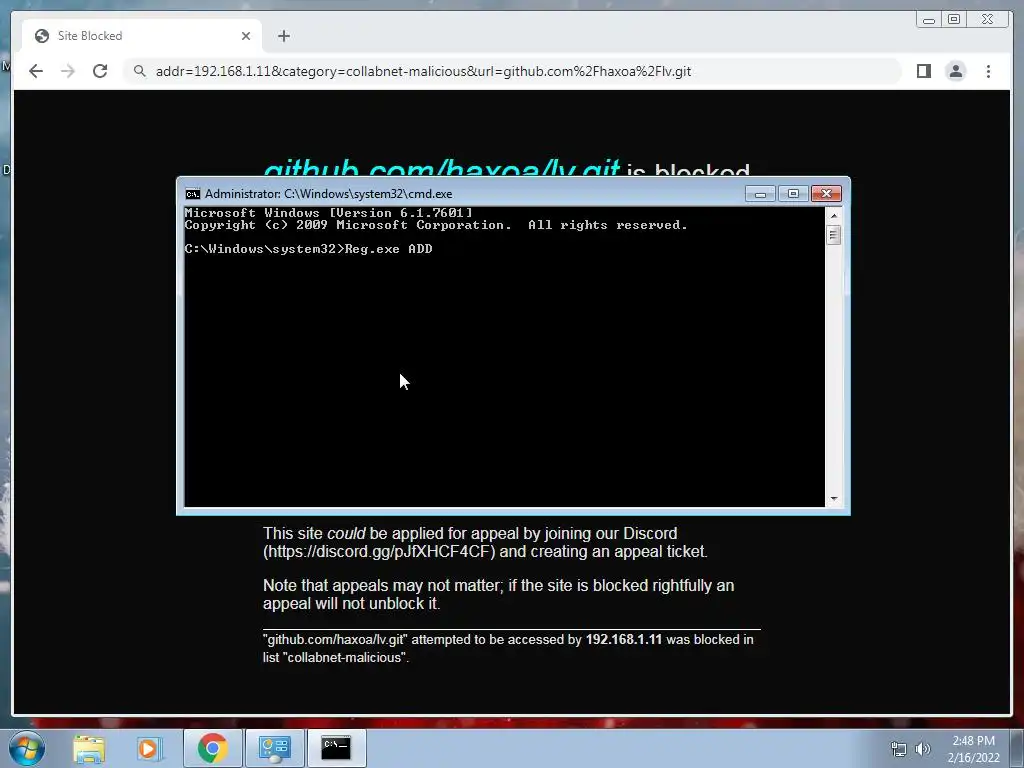Click cmd scrollbar up arrow
This screenshot has height=768, width=1024.
tap(833, 216)
